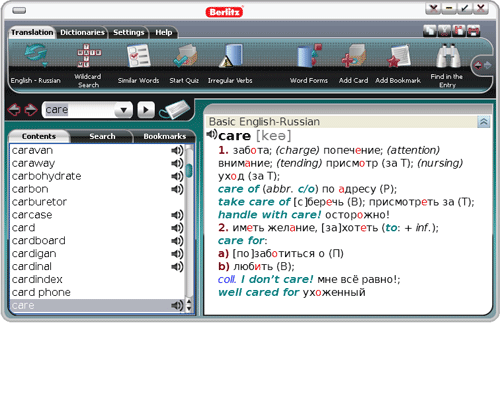Collapse the Basic English-Russian dictionary section

pyautogui.click(x=483, y=122)
